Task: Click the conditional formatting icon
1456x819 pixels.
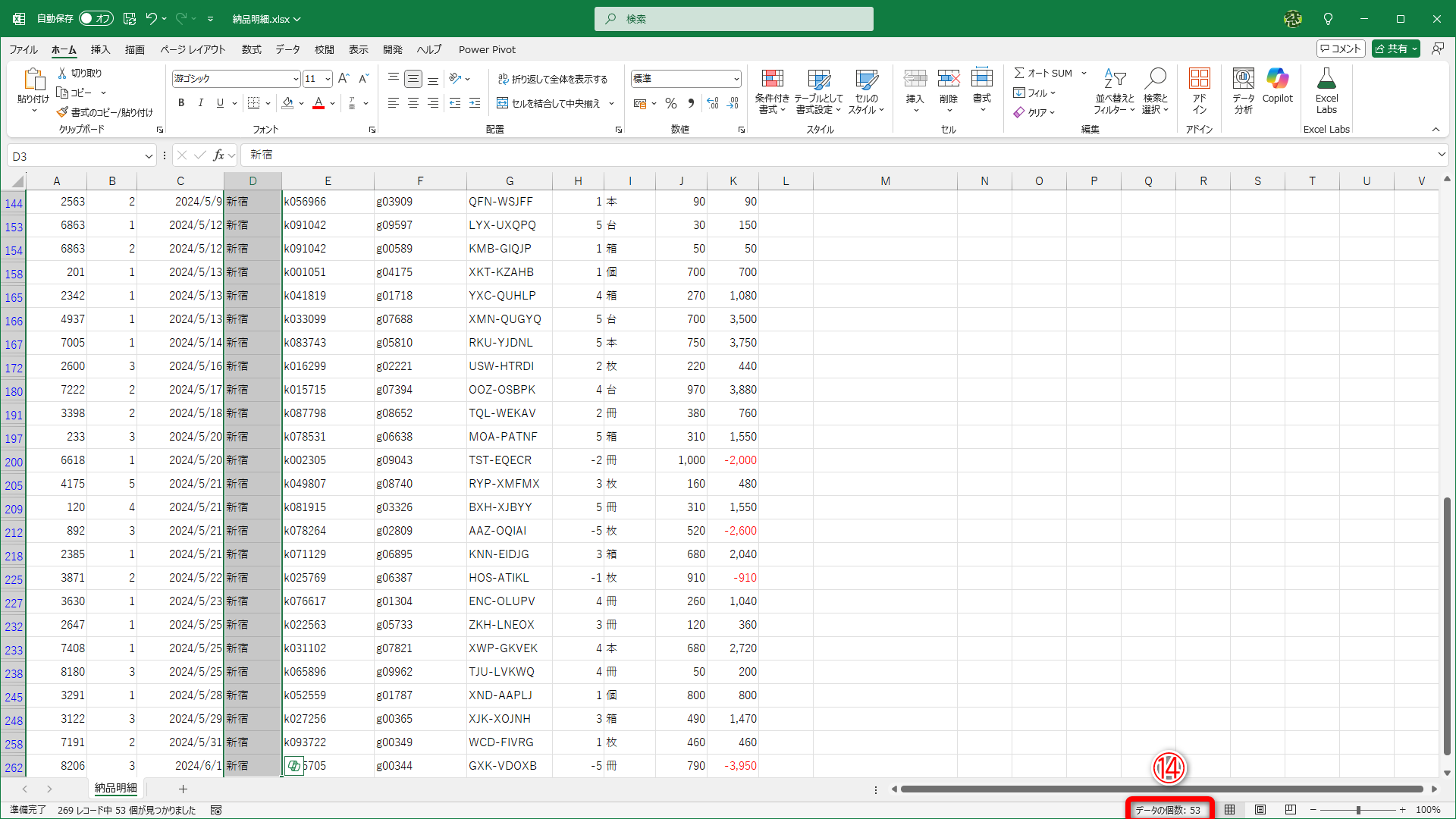Action: coord(772,80)
